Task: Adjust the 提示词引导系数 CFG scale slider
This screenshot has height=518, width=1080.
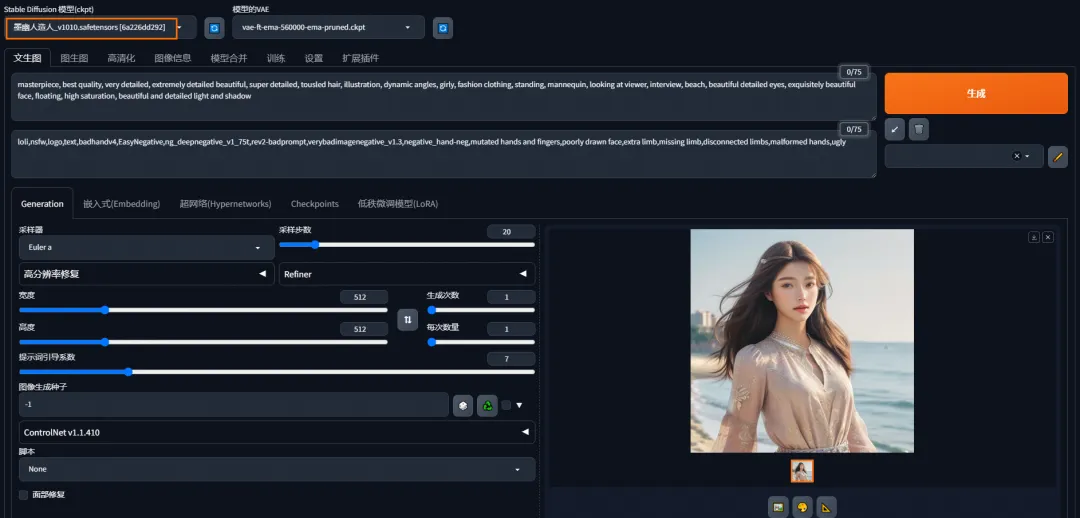Action: (x=277, y=372)
